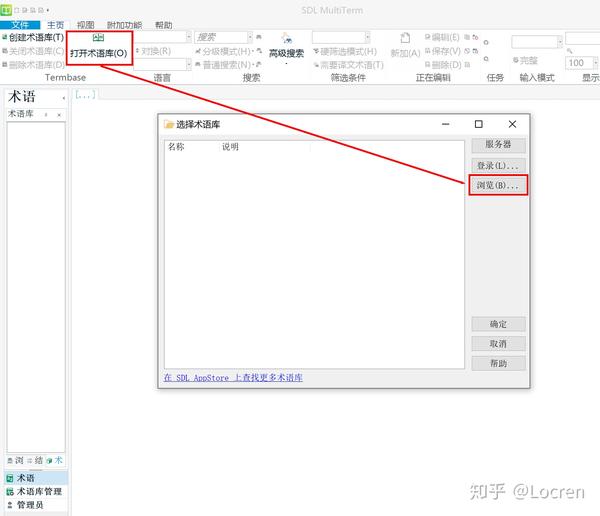600x516 pixels.
Task: Close the 术语库 side panel with its x
Action: pos(59,114)
